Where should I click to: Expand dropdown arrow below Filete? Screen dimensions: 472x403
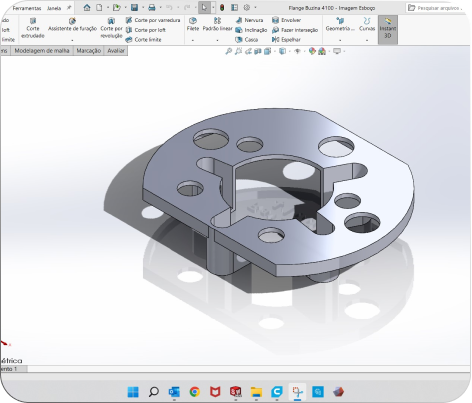pos(193,40)
